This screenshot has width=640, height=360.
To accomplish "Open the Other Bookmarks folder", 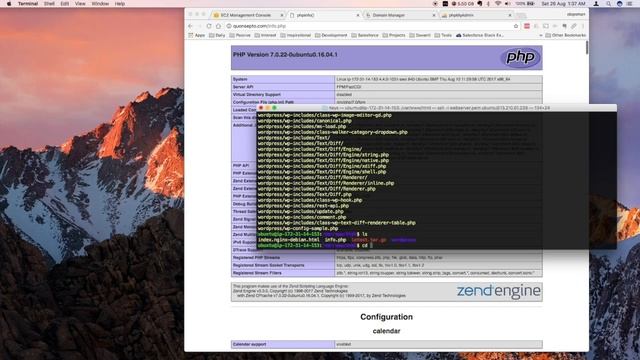I will pyautogui.click(x=566, y=36).
